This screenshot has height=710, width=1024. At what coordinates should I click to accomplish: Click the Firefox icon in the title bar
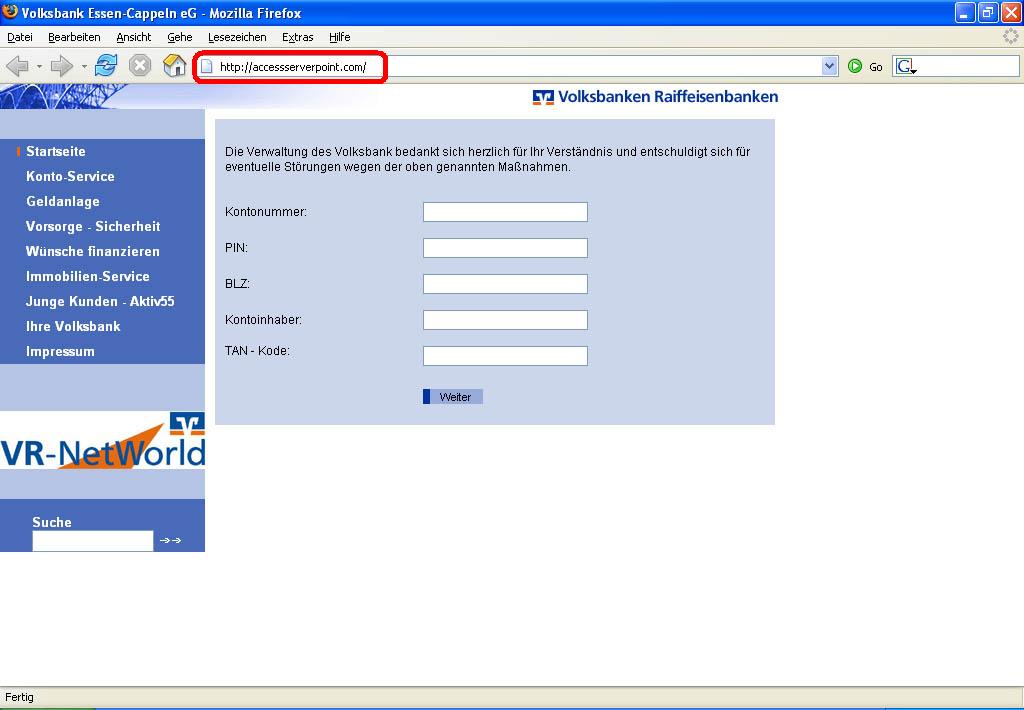[x=10, y=12]
